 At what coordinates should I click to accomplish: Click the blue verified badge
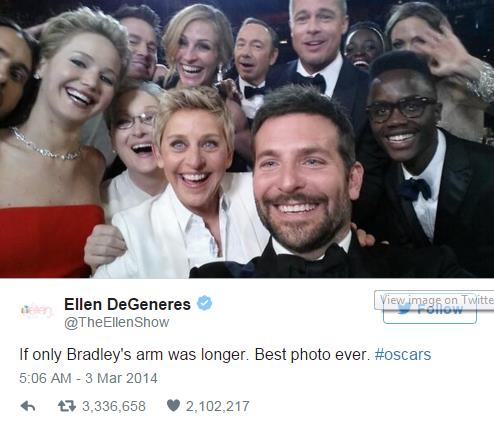204,304
